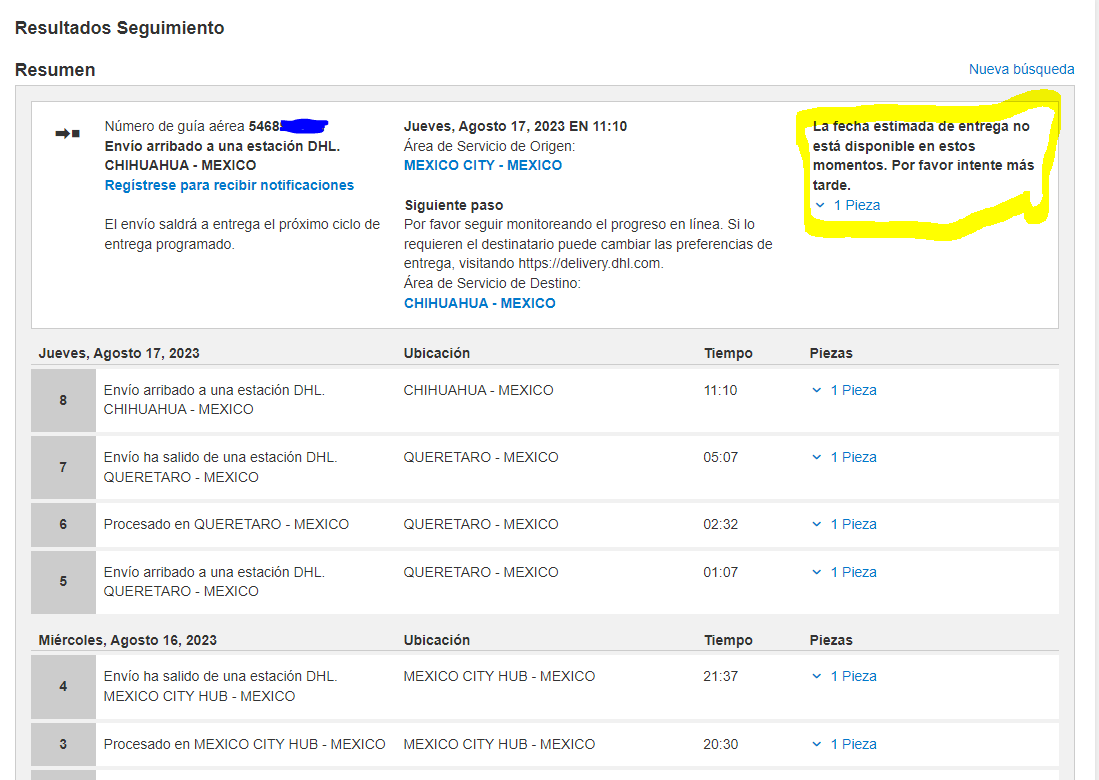Viewport: 1099px width, 780px height.
Task: Click the 05:07 time value
Action: (x=721, y=457)
